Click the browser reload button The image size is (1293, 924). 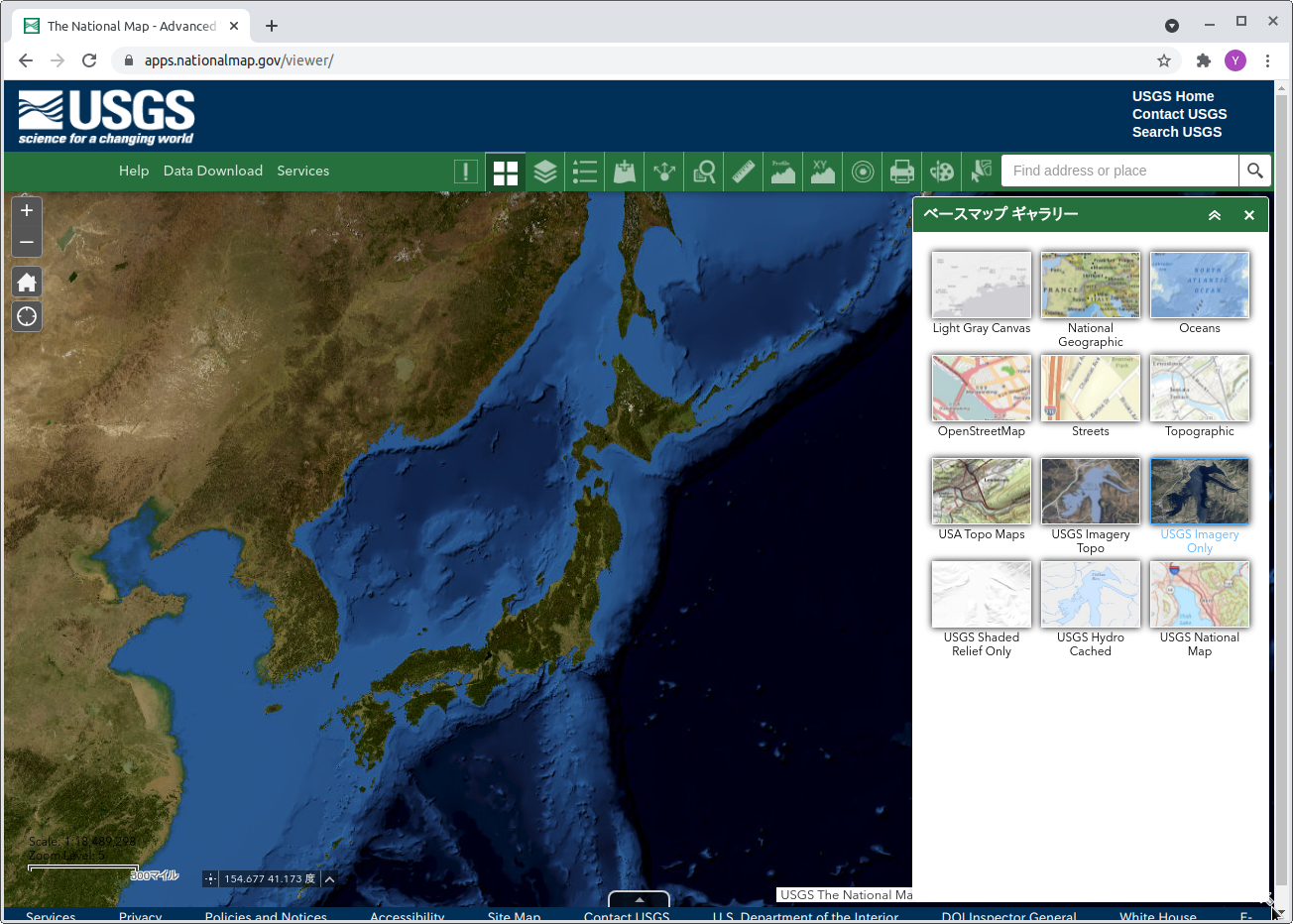pyautogui.click(x=89, y=60)
